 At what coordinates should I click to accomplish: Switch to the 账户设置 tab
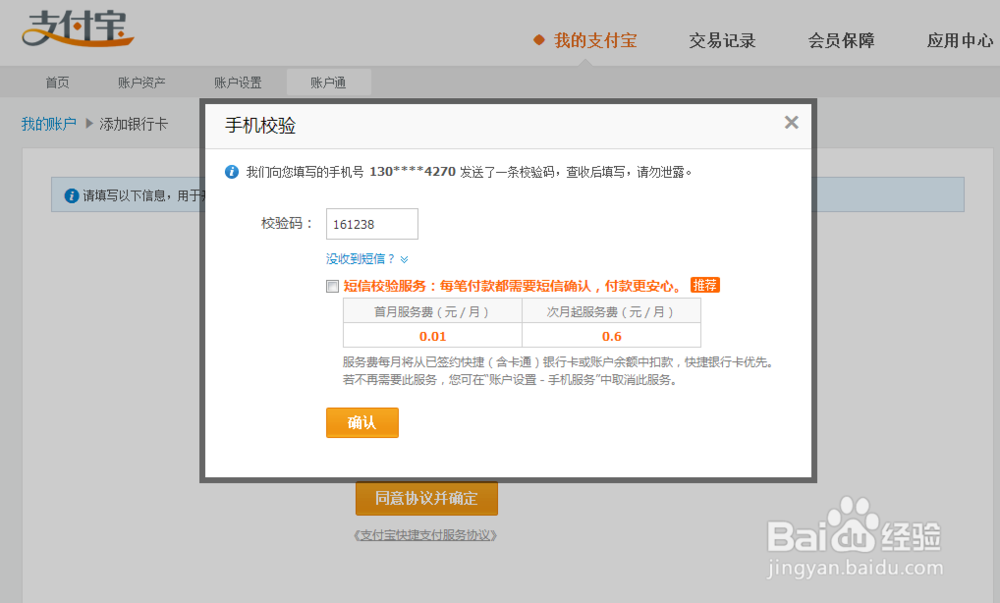click(237, 82)
